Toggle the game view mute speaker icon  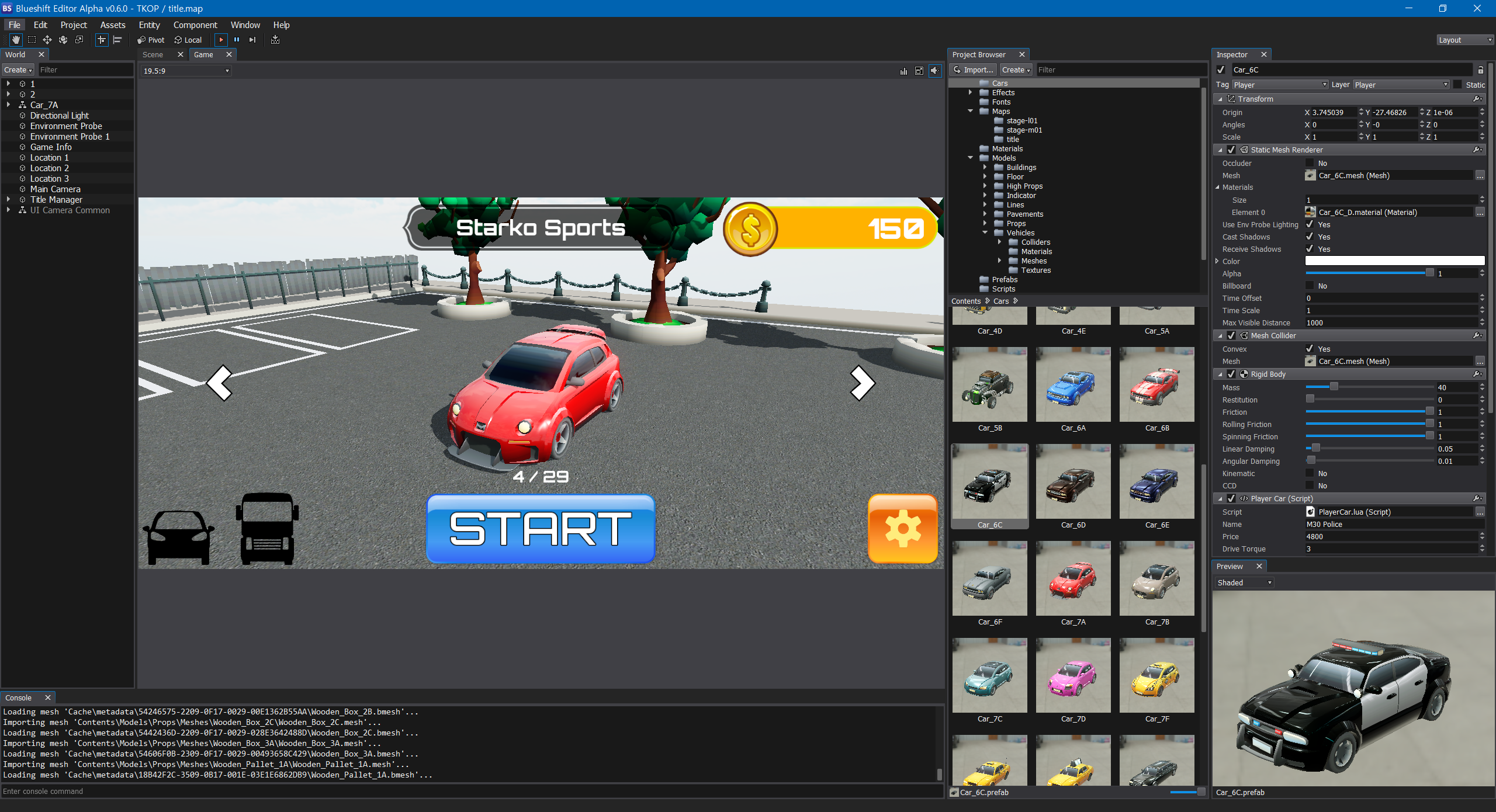coord(935,71)
